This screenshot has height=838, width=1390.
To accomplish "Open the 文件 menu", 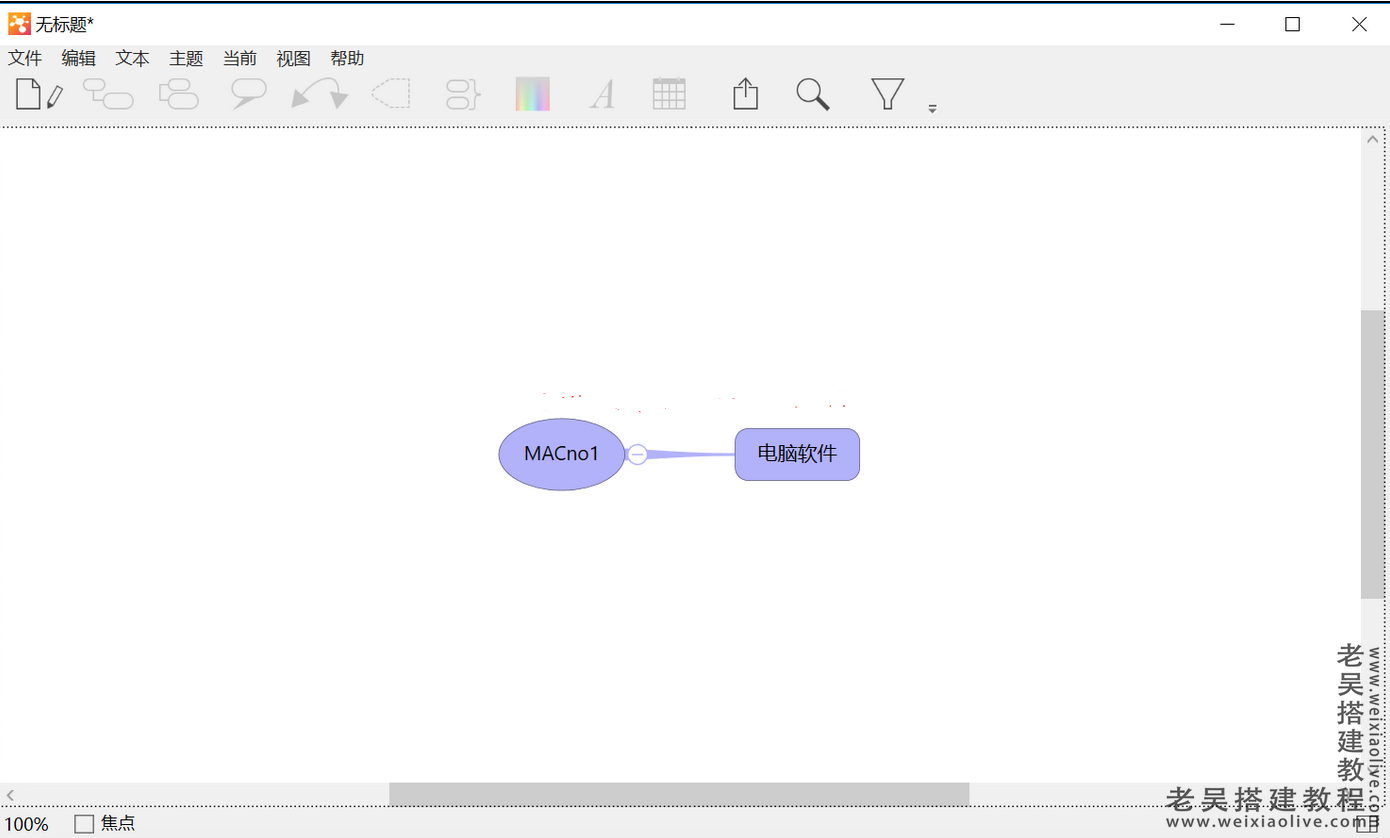I will point(25,58).
